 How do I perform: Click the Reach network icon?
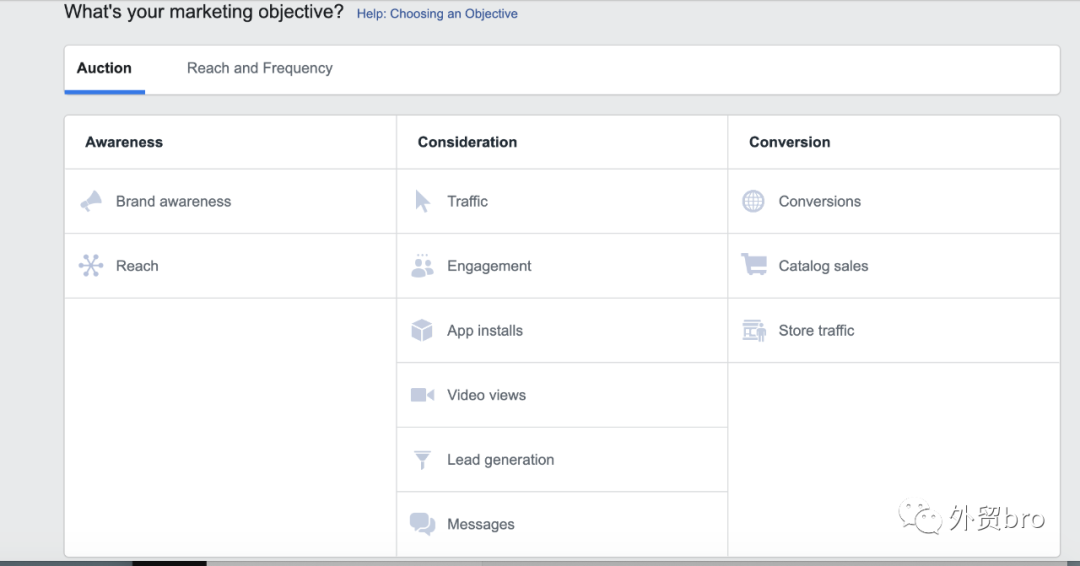(91, 266)
